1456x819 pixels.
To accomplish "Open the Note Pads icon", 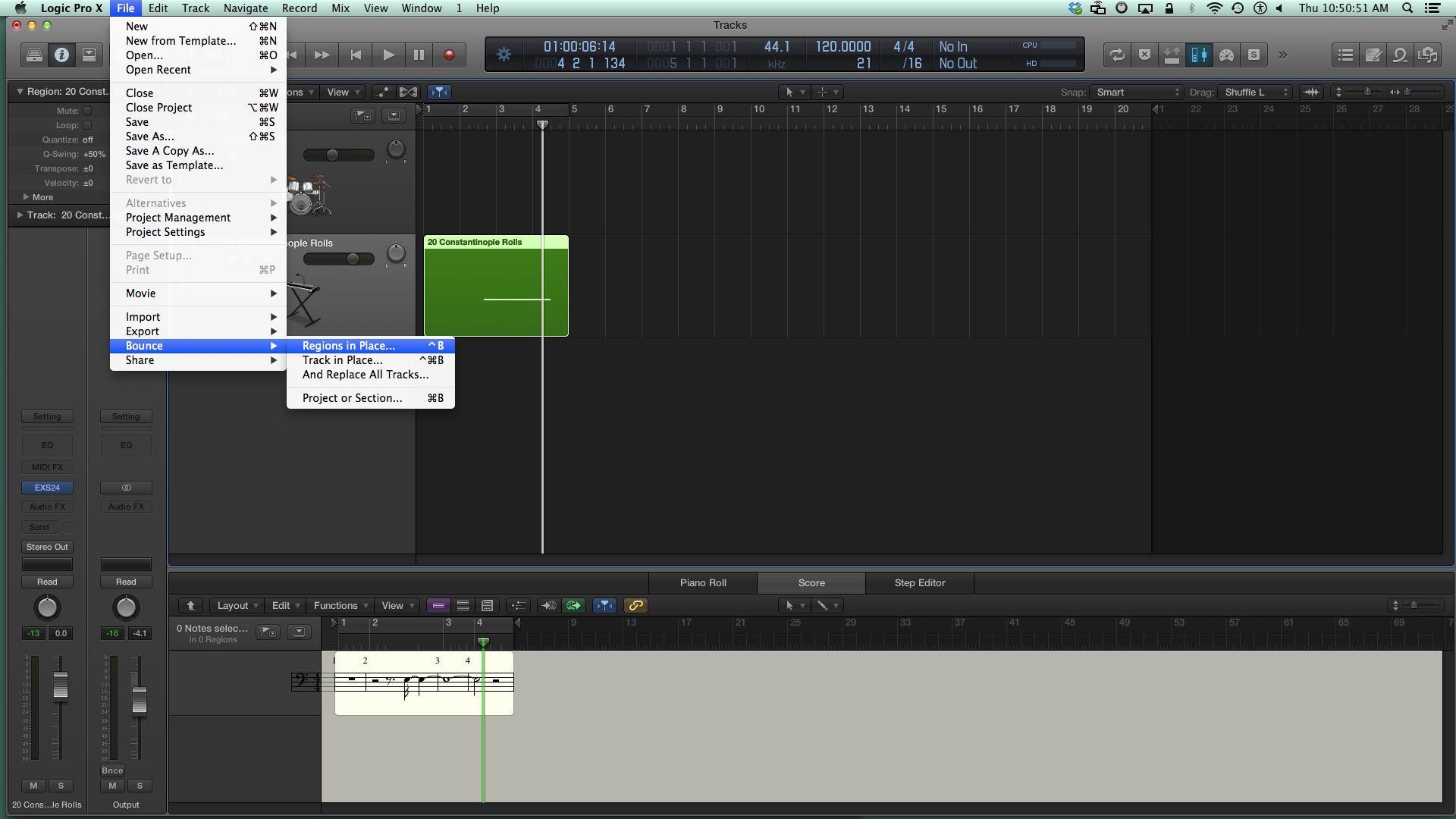I will pos(1373,55).
